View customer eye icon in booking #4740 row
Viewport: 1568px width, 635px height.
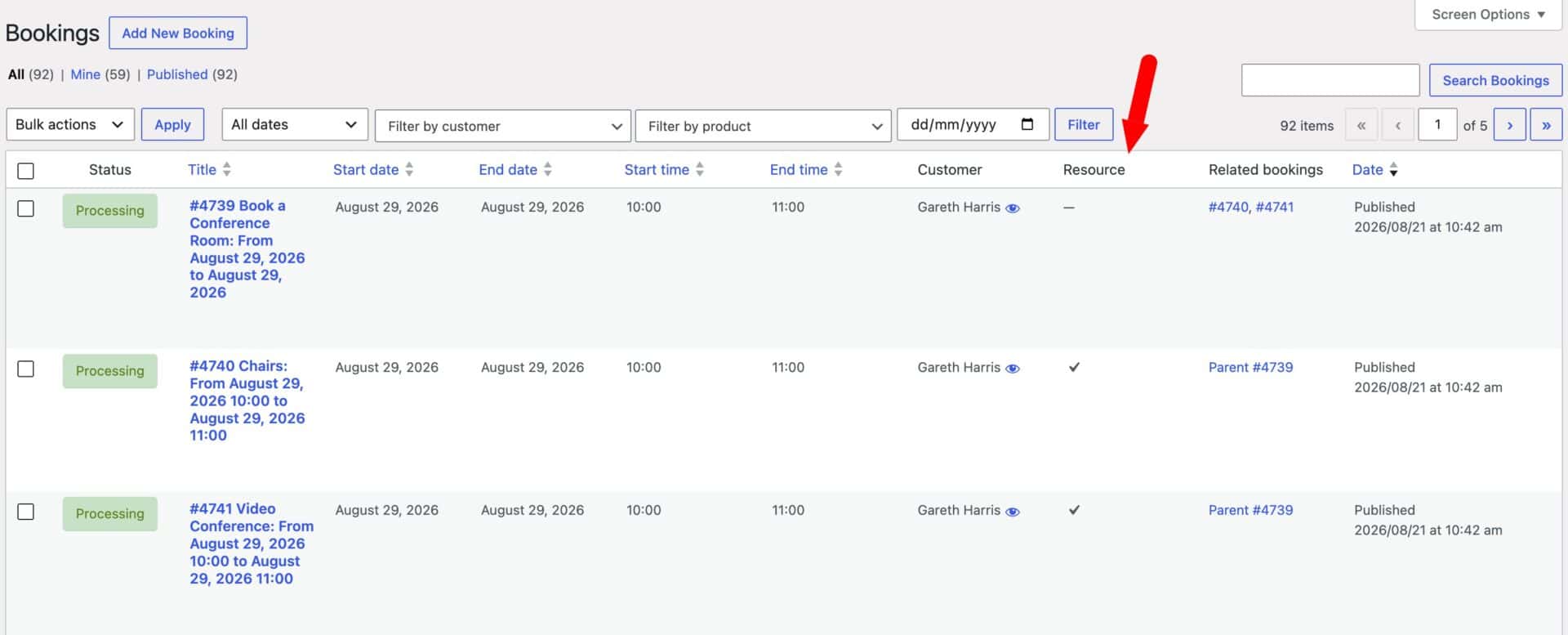tap(1013, 369)
